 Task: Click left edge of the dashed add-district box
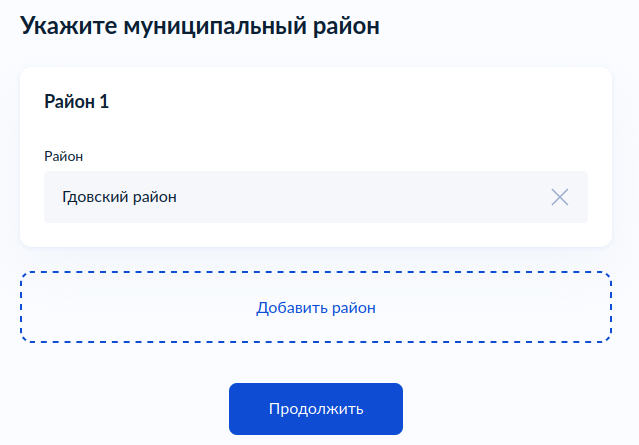(x=21, y=307)
